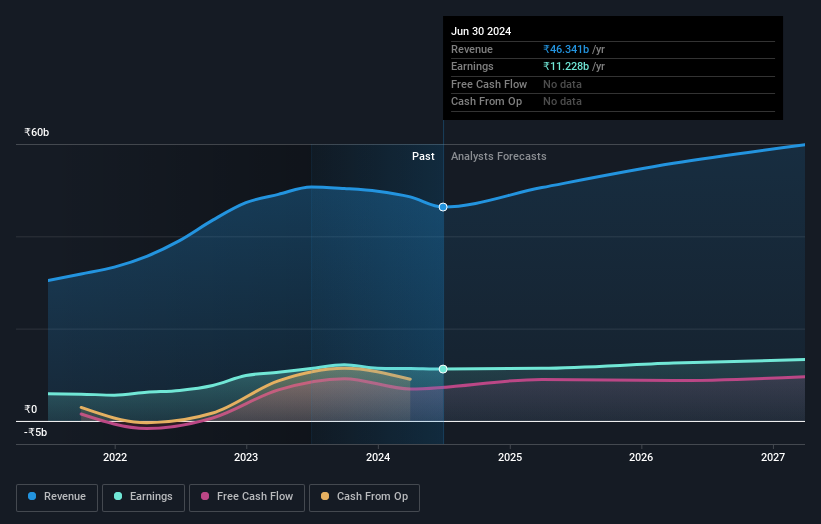Screen dimensions: 821x524
Task: Toggle the Cash From Op legend series
Action: 364,497
